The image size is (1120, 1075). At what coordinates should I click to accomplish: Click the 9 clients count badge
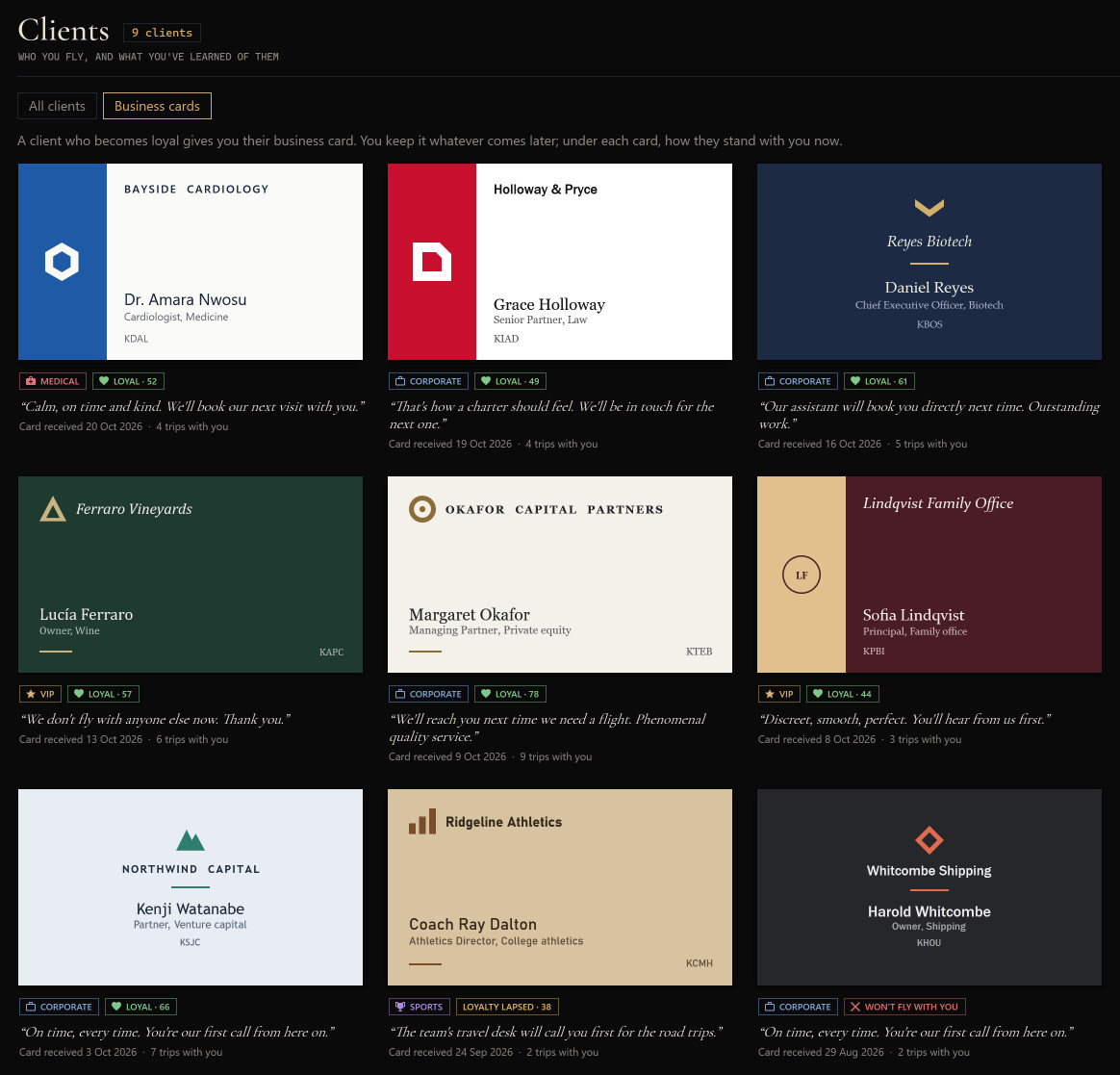pos(163,33)
